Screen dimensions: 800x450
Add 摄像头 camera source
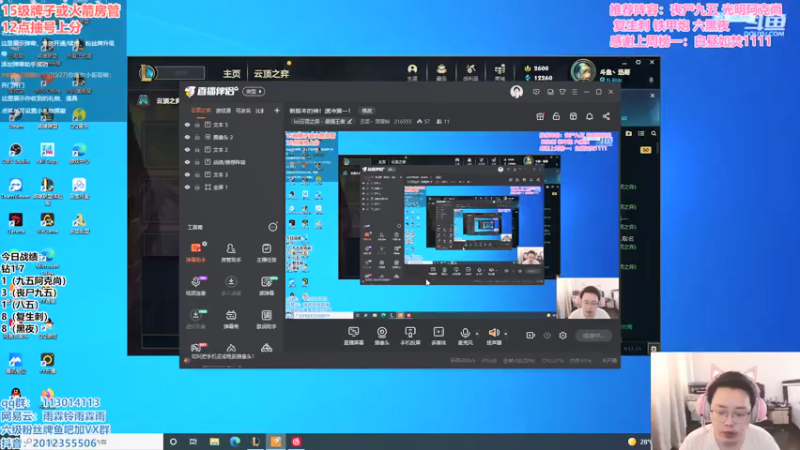(x=382, y=336)
